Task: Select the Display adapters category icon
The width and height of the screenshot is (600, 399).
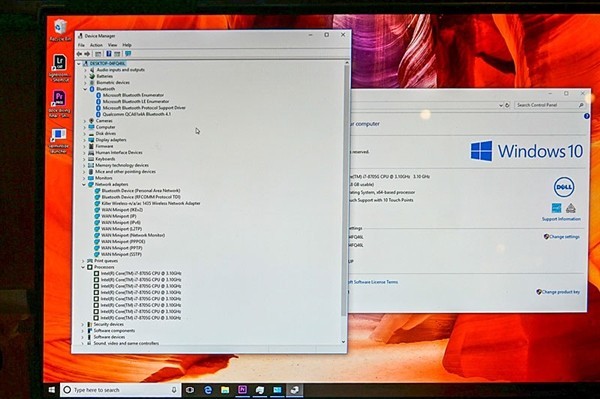Action: click(91, 140)
